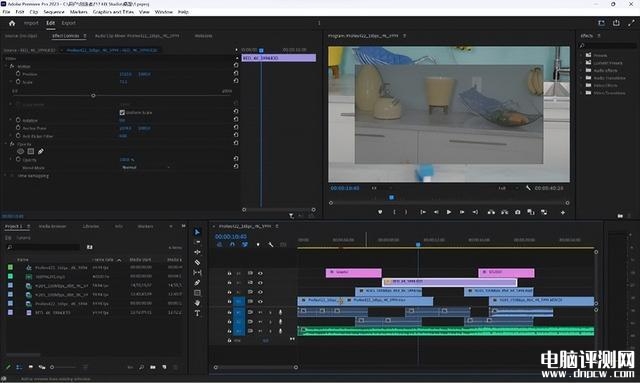Select the Hand tool
The image size is (640, 383).
click(x=197, y=303)
